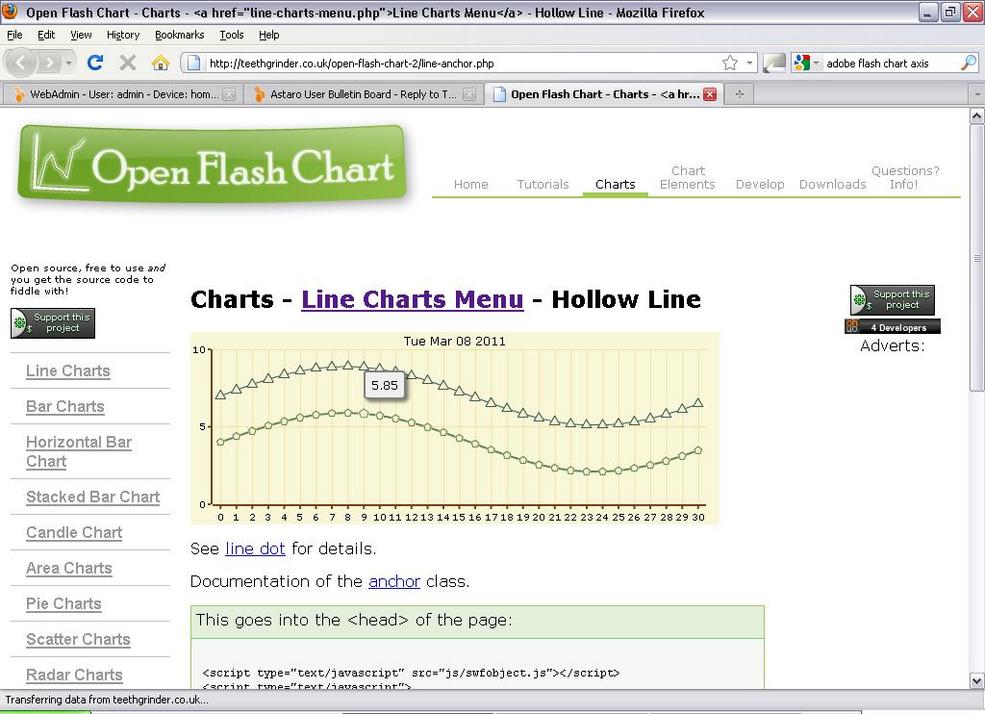The height and width of the screenshot is (714, 985).
Task: Open the Help menu
Action: pyautogui.click(x=269, y=35)
